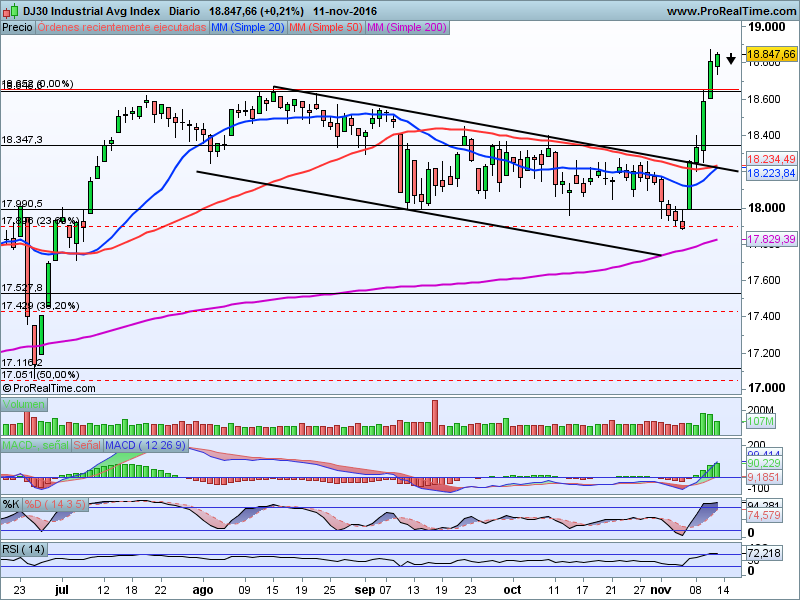Select the 17.429 (38,20%) Fibonacci label
This screenshot has height=600, width=800.
point(40,306)
